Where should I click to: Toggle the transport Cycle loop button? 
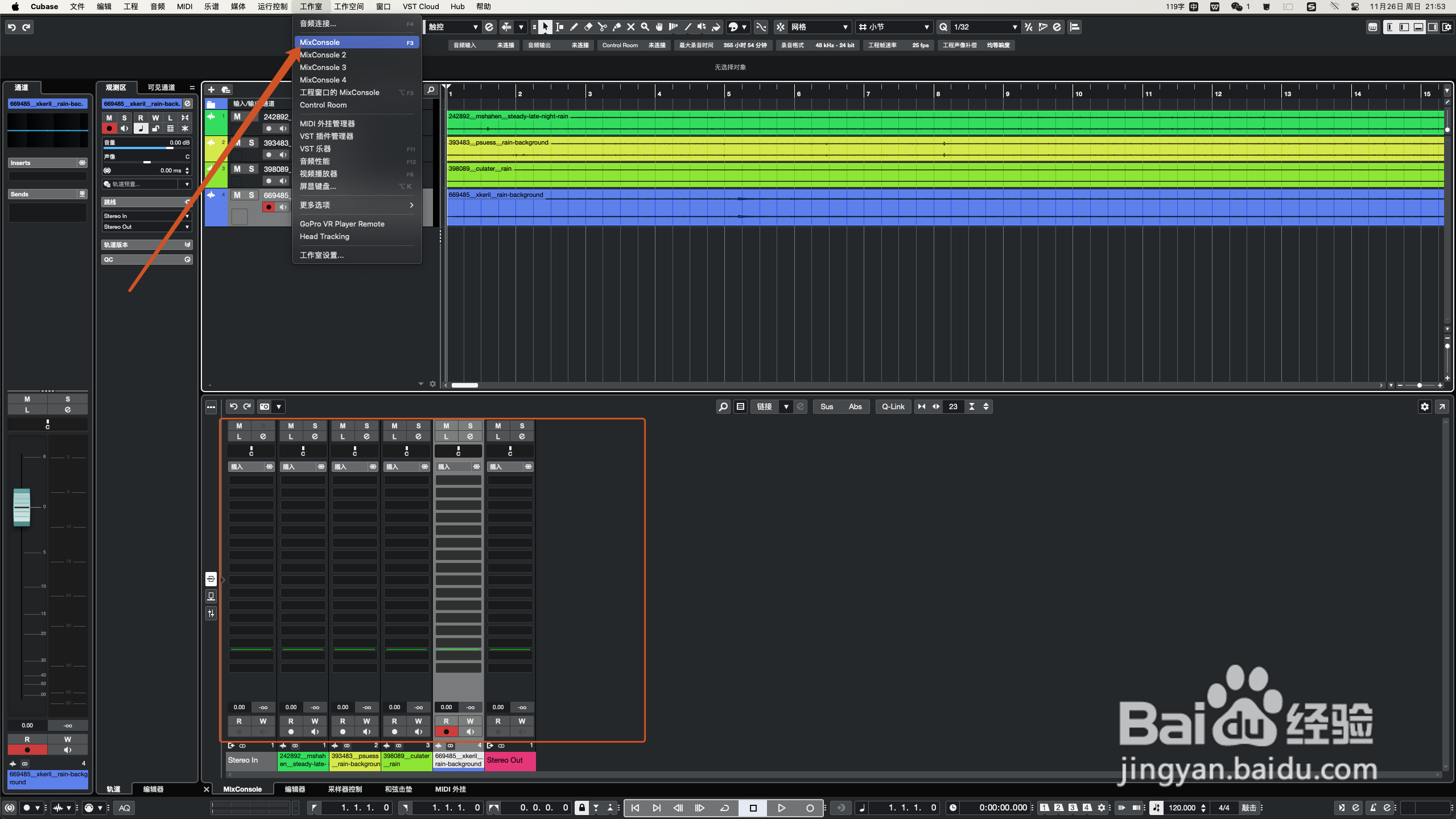pyautogui.click(x=724, y=808)
